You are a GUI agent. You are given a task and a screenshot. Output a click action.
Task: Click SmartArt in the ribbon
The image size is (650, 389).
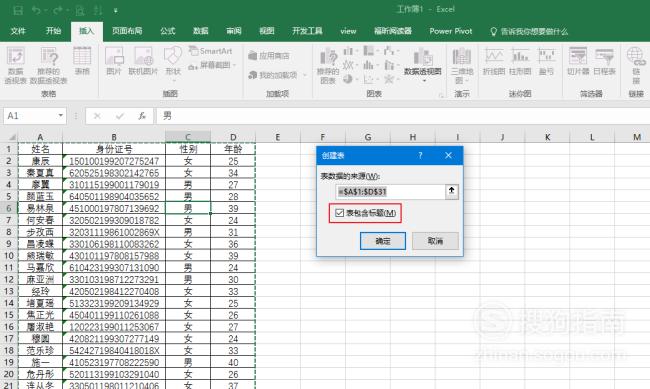point(211,51)
